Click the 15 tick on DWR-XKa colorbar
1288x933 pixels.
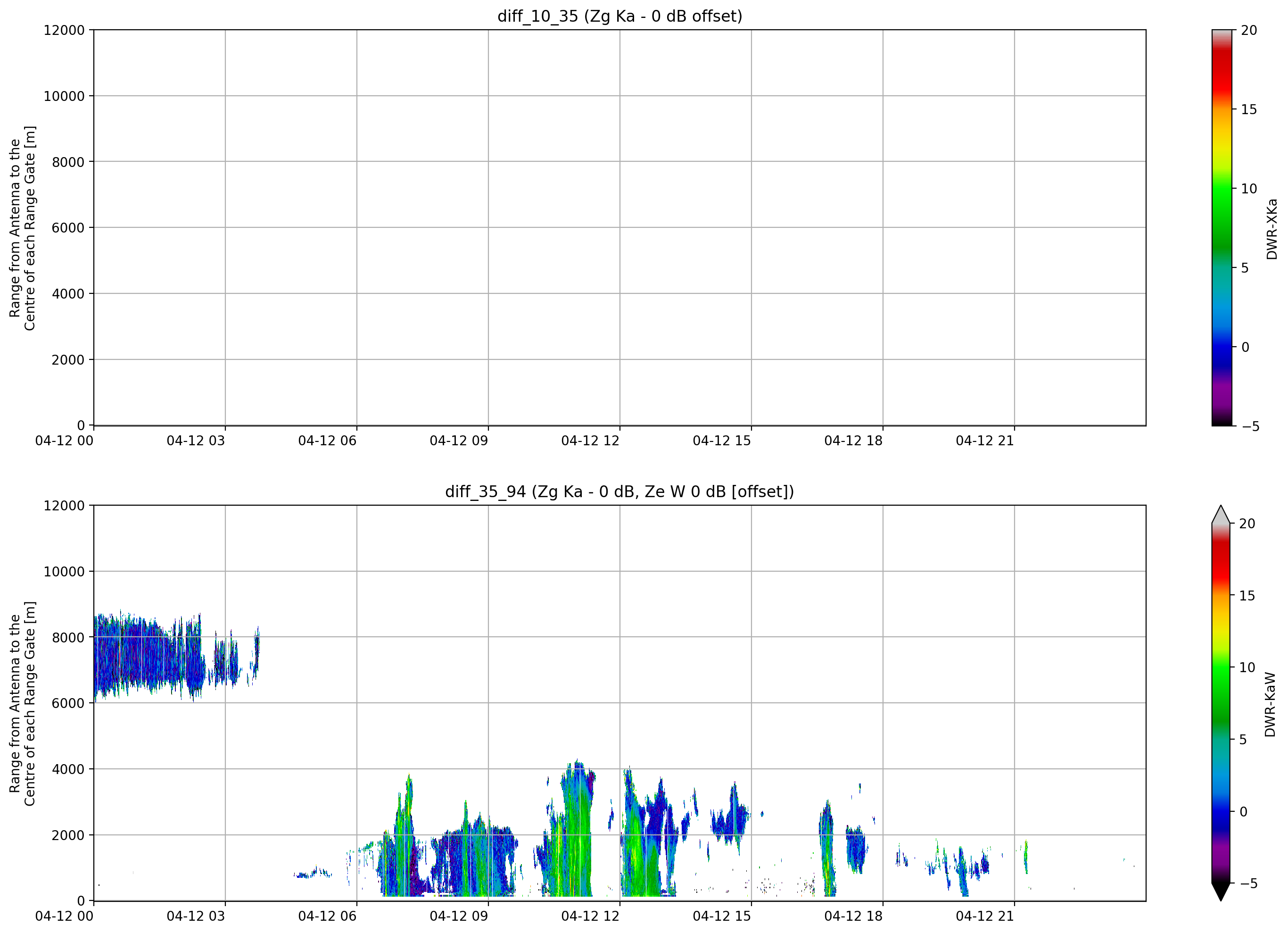click(1249, 109)
